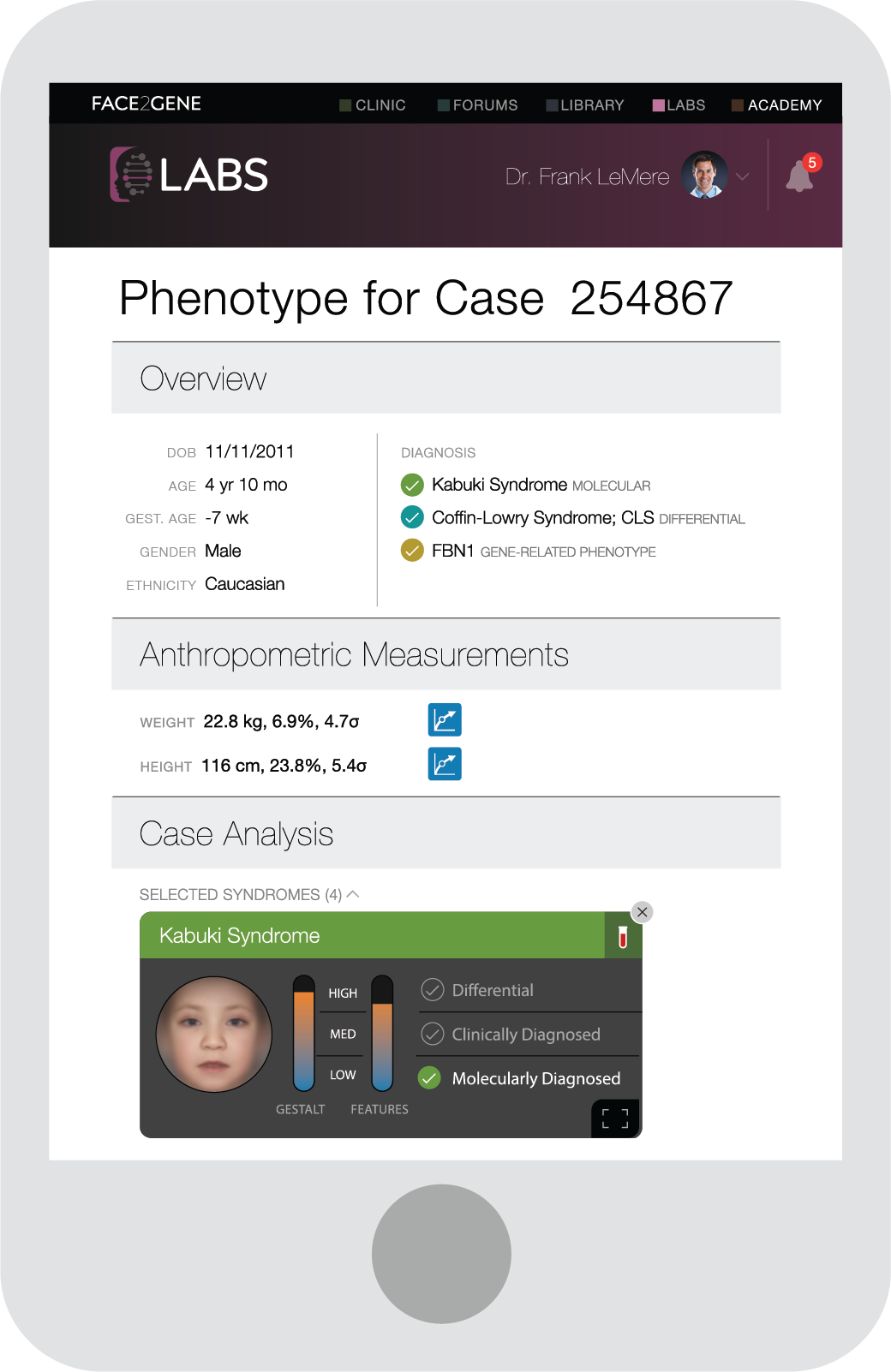Toggle the Clinically Diagnosed checkbox
Viewport: 891px width, 1372px height.
pyautogui.click(x=433, y=1034)
